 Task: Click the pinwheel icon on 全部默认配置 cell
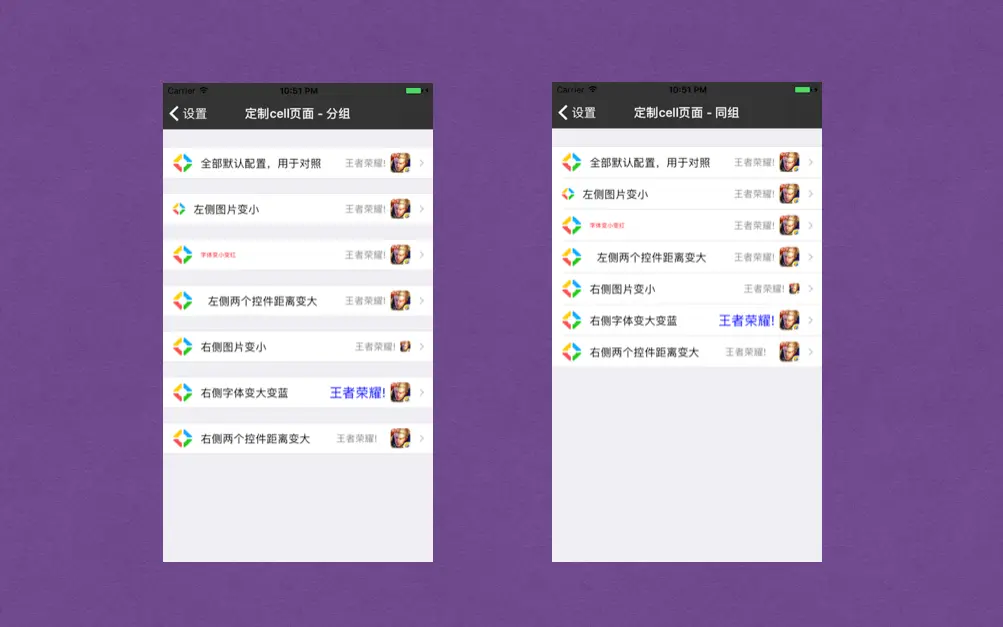pyautogui.click(x=185, y=163)
